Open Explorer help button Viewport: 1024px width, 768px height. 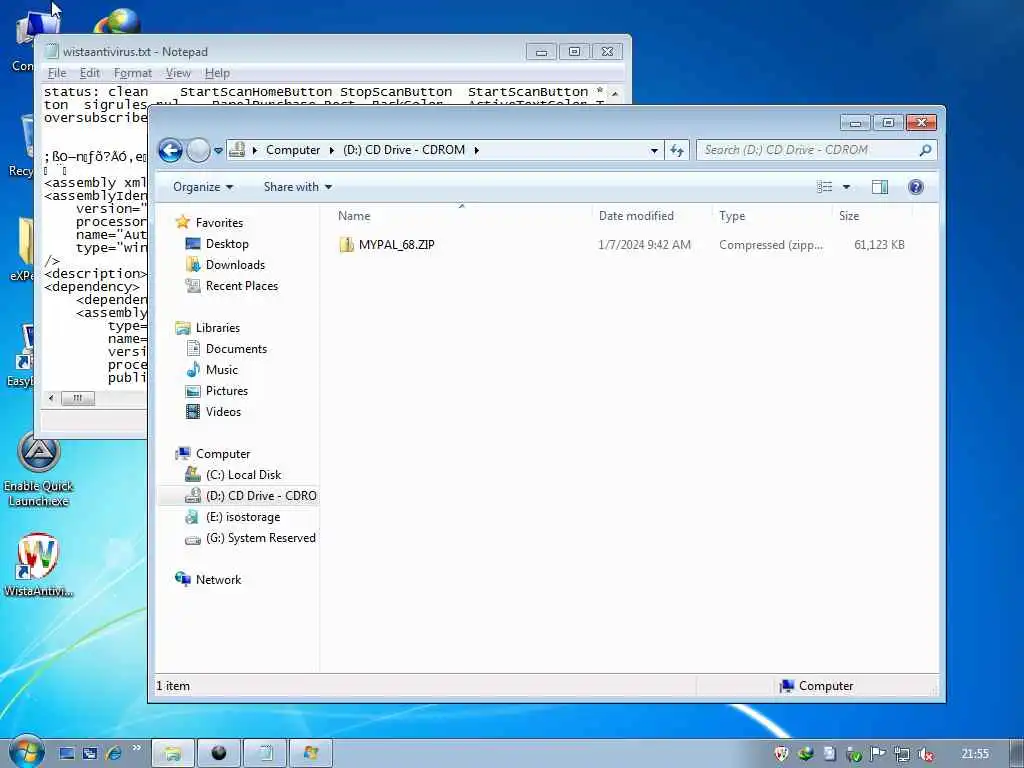916,187
